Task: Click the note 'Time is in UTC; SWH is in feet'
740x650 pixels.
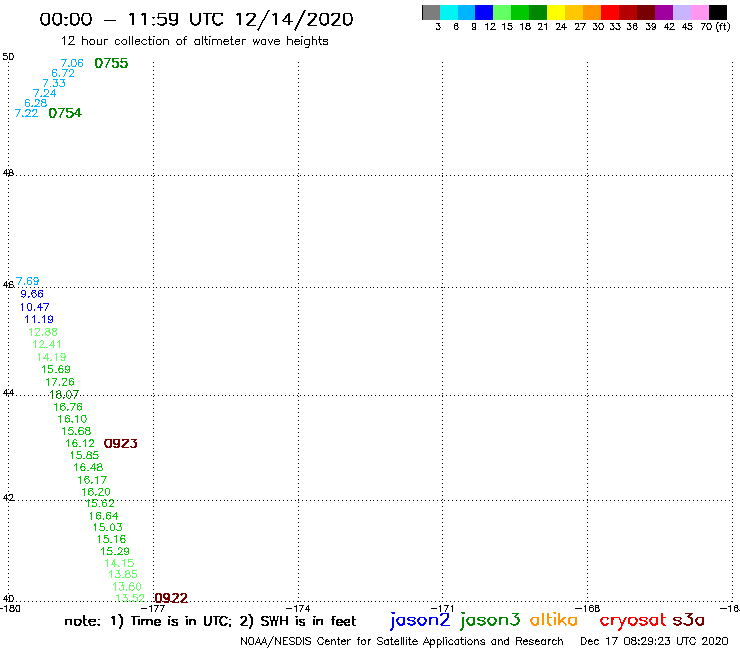Action: coord(210,621)
